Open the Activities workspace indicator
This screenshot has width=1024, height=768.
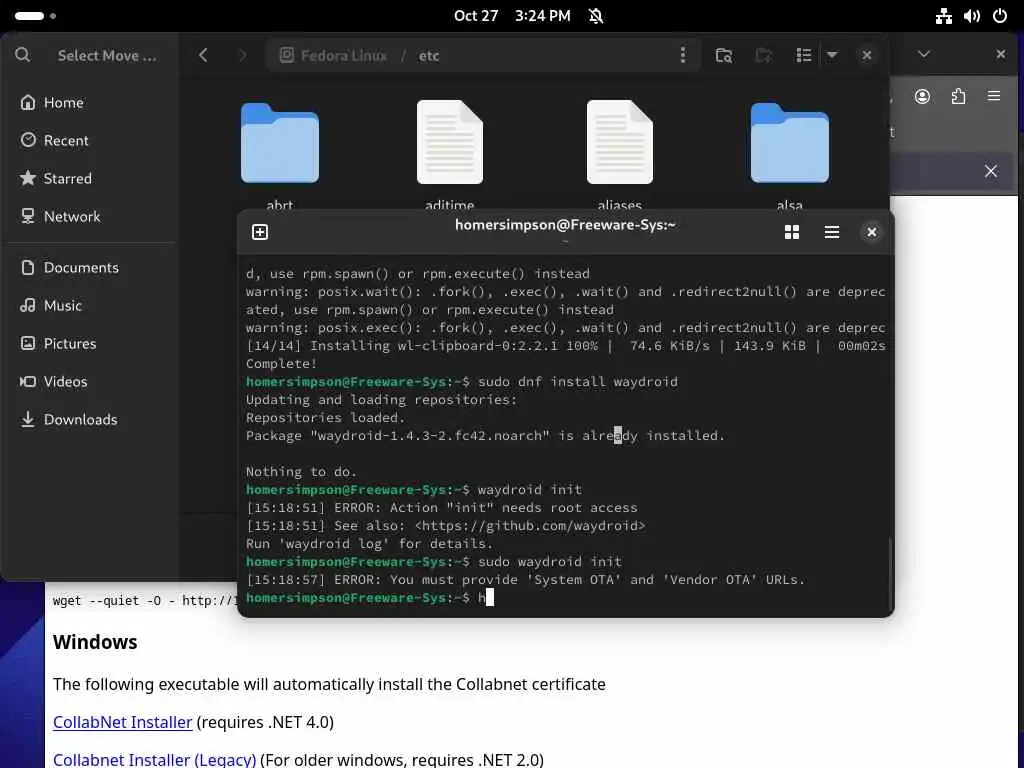tap(35, 16)
